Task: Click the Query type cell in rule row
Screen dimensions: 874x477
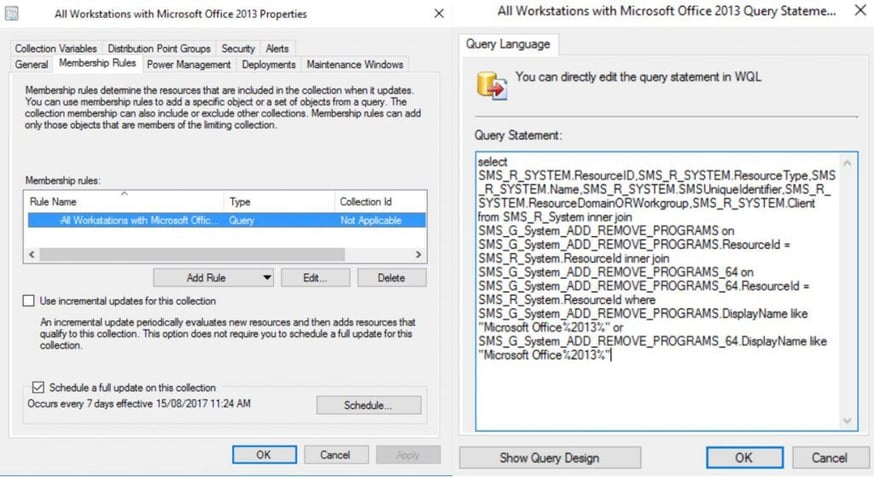Action: [x=242, y=221]
